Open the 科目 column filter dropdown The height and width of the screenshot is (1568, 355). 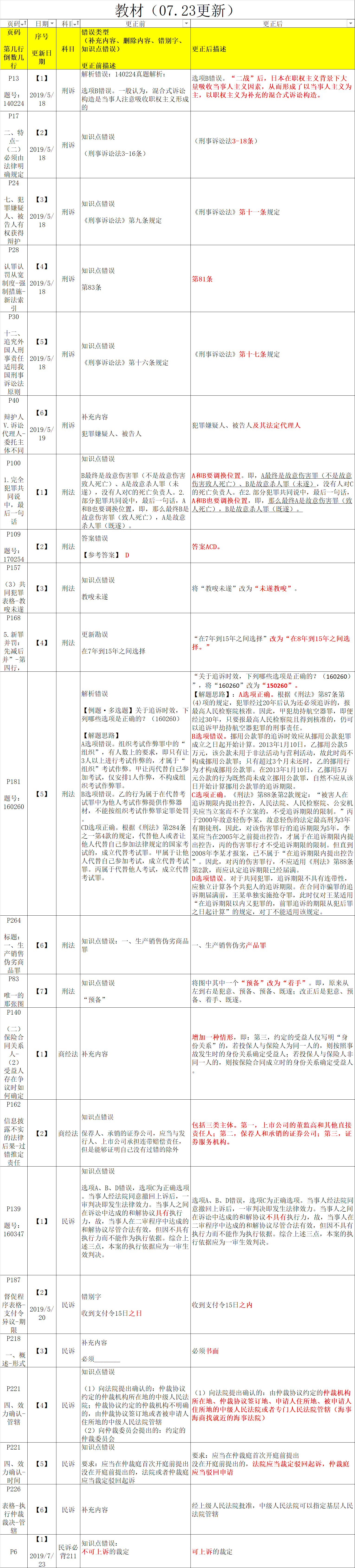click(x=76, y=24)
